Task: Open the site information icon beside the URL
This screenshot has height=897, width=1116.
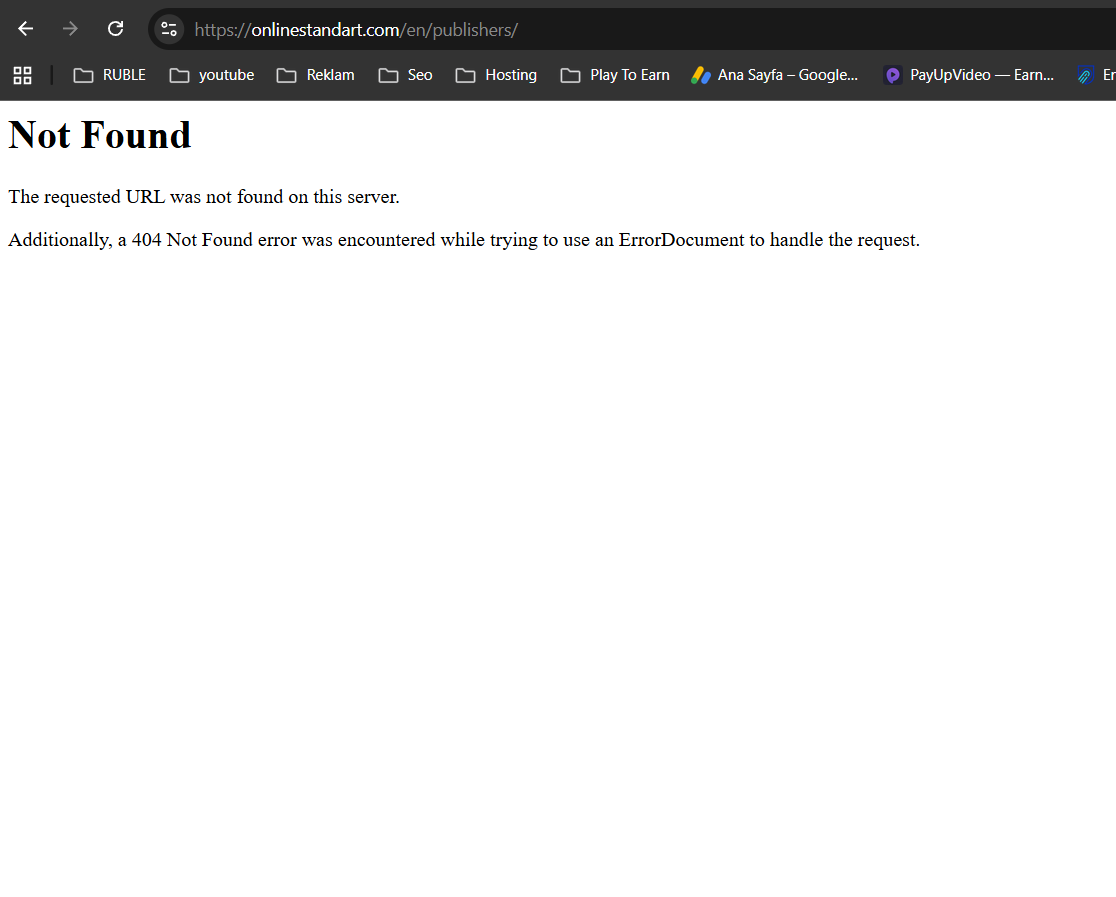Action: click(x=169, y=29)
